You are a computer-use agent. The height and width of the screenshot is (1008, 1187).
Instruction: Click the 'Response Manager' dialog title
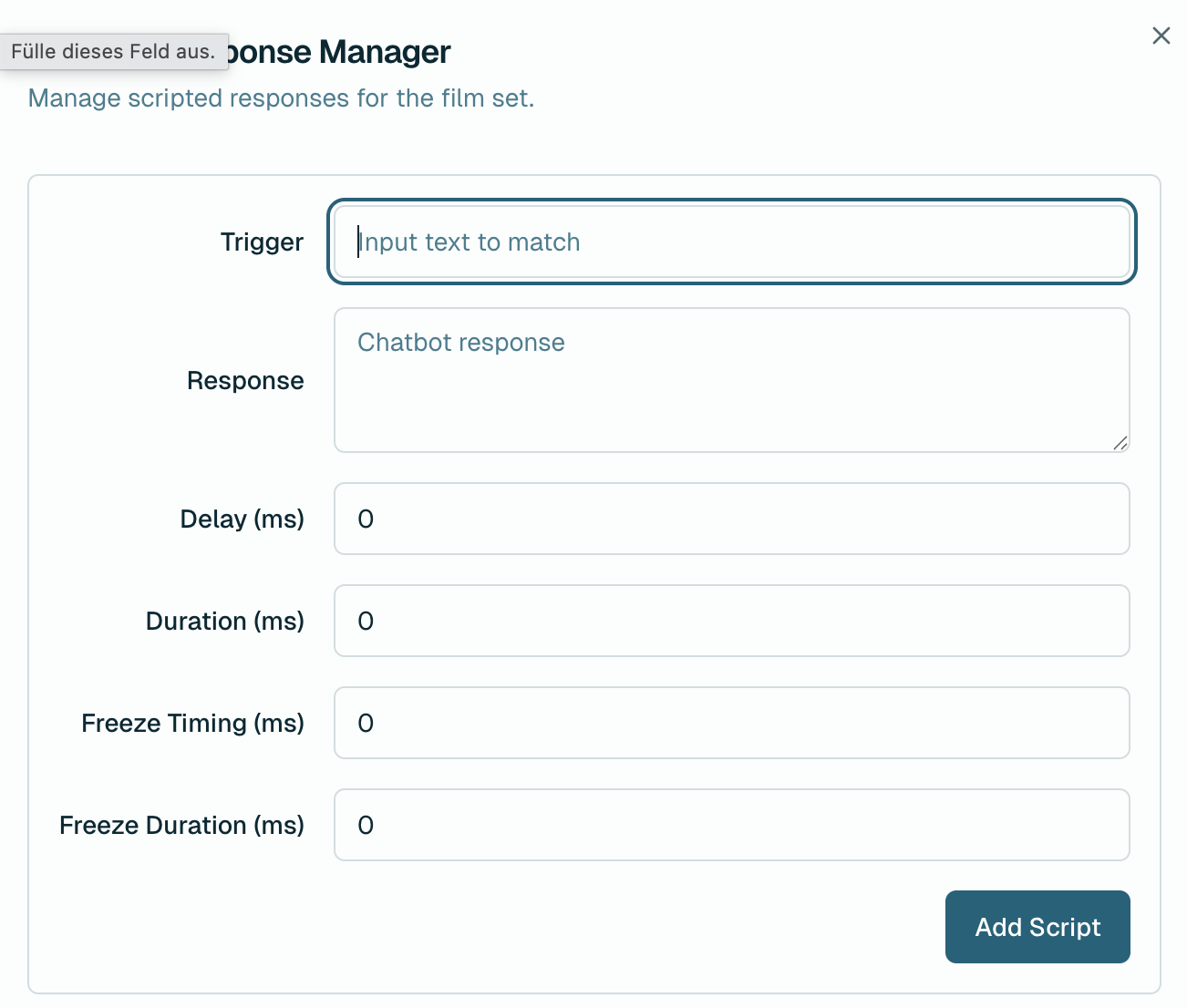pyautogui.click(x=339, y=52)
